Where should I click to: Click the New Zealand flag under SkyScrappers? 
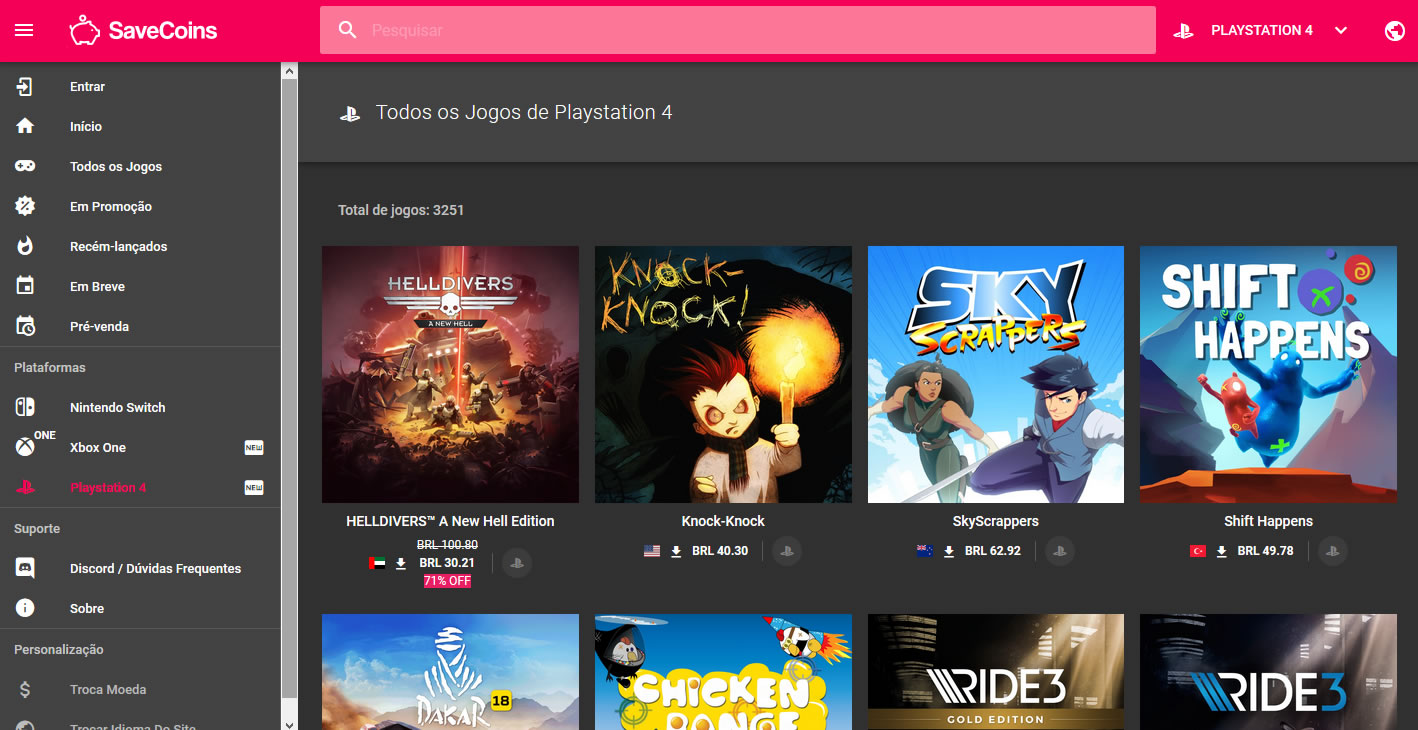click(x=925, y=551)
